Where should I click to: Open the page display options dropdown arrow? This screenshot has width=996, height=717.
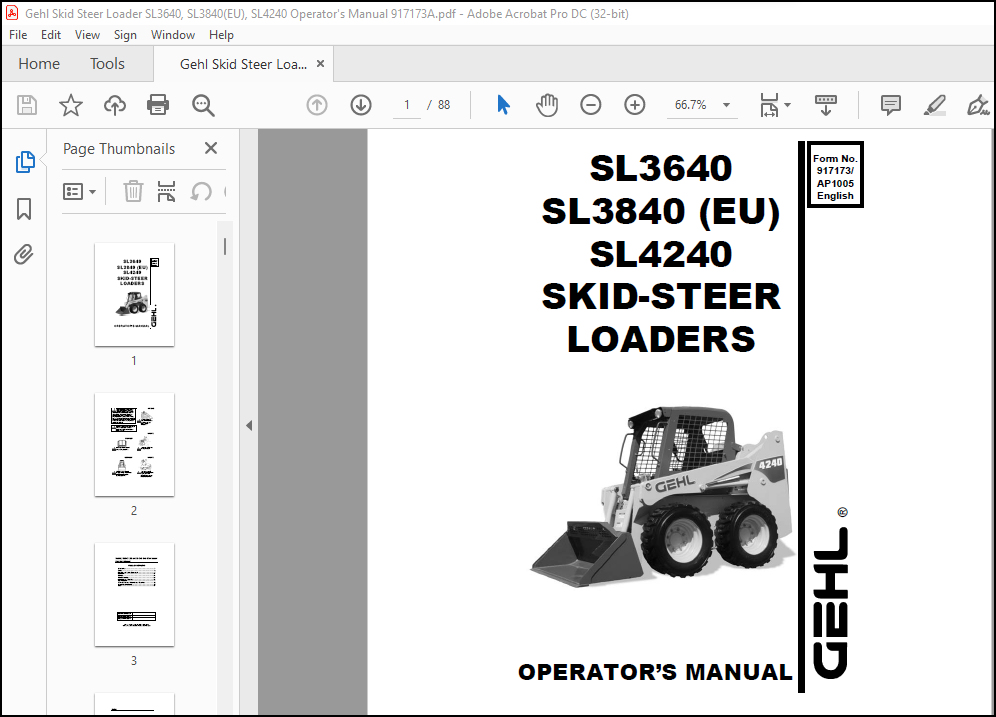point(788,105)
